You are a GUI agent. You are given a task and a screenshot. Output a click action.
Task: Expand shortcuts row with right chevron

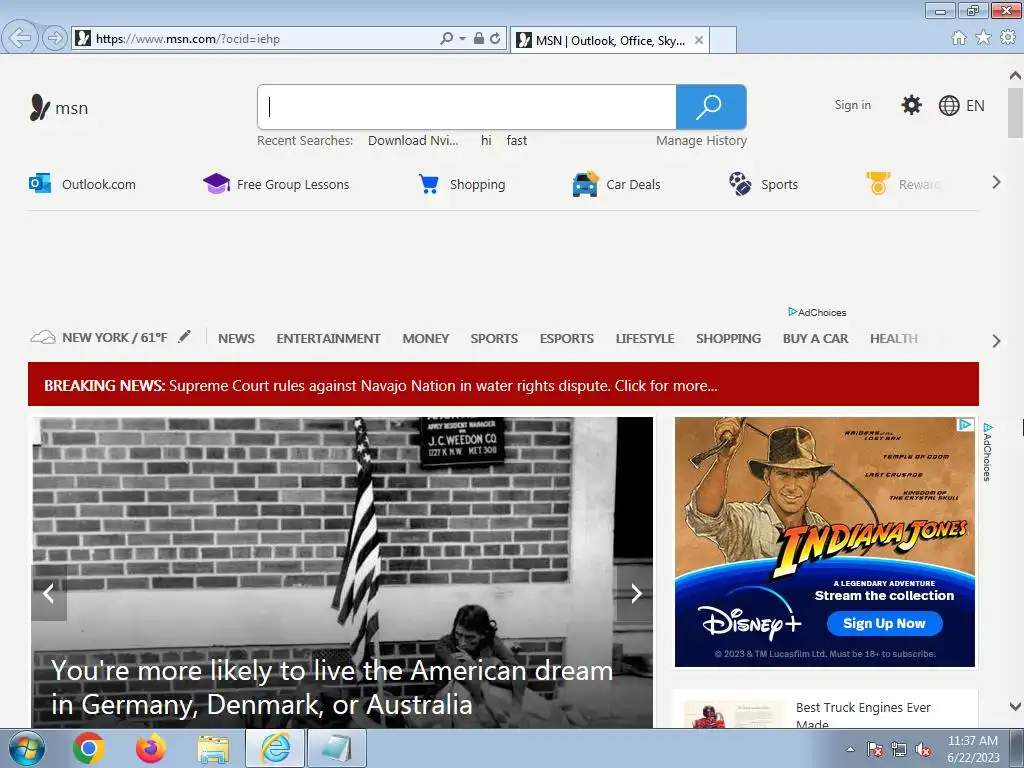(x=996, y=182)
